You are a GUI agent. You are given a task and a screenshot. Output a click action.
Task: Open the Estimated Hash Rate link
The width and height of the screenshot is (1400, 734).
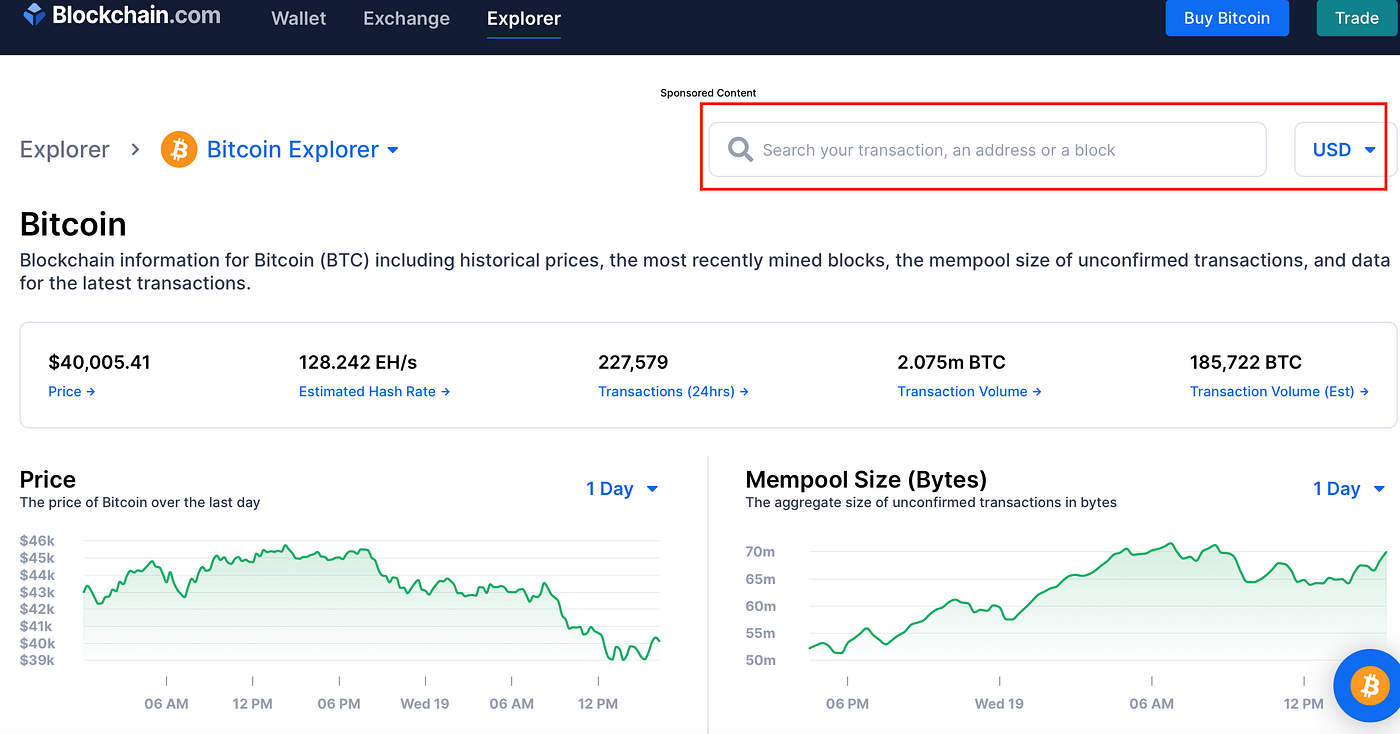[375, 392]
